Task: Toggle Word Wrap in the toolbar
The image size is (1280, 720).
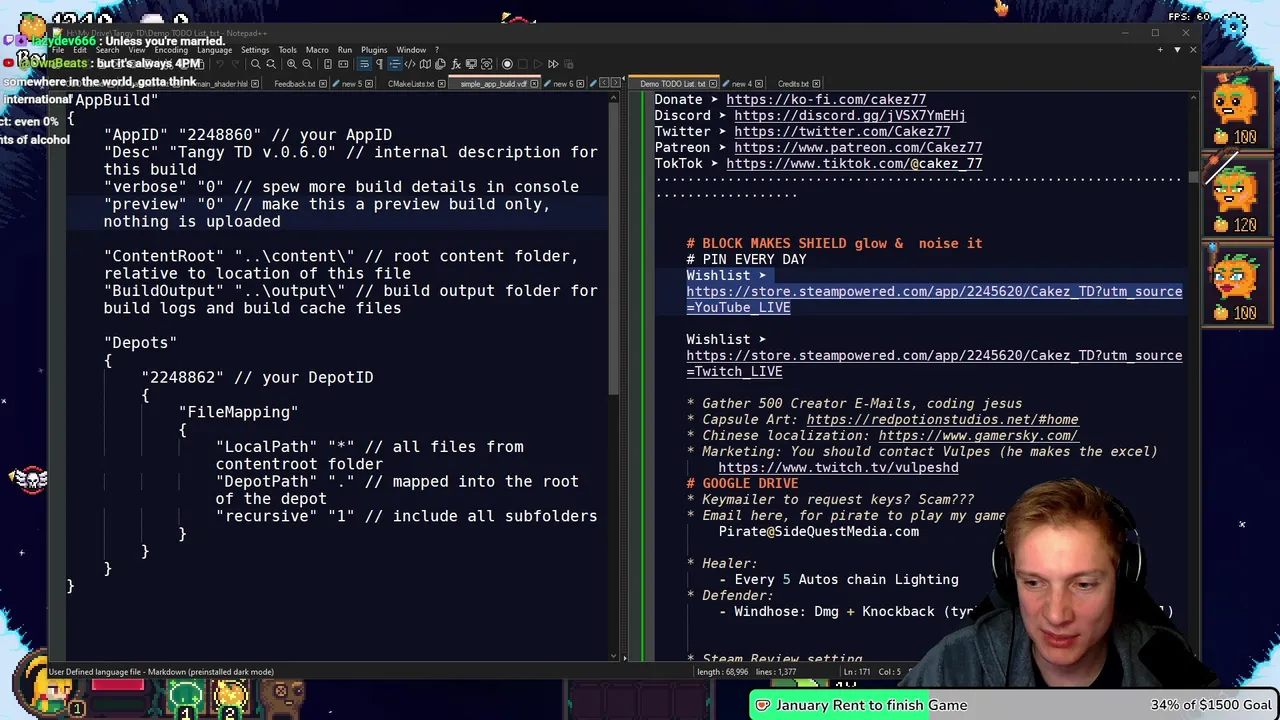Action: (364, 64)
